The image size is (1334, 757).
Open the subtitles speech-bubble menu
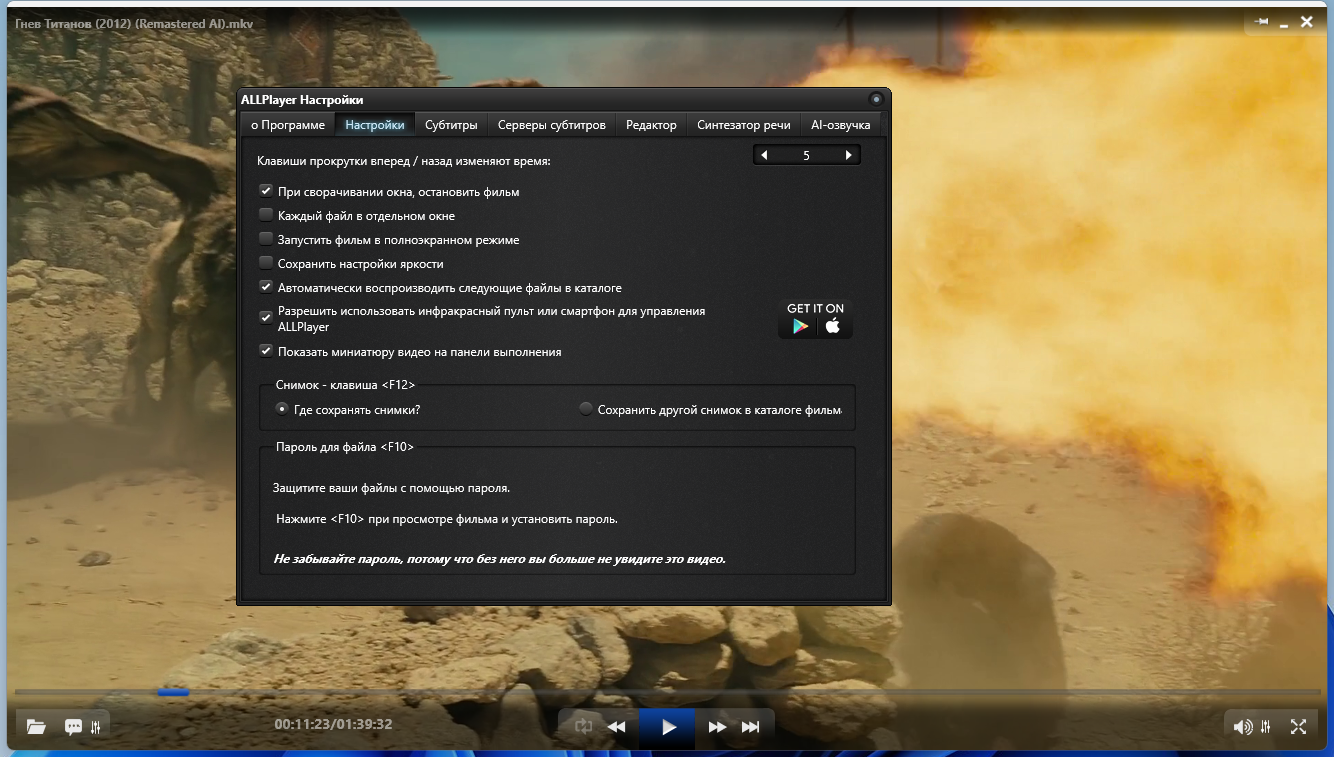[73, 727]
